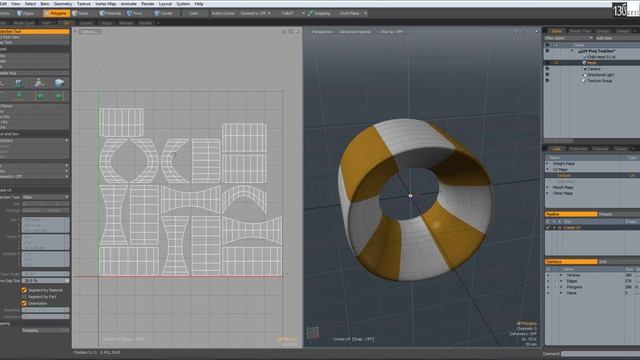This screenshot has width=640, height=360.
Task: Open the Vertex Map menu
Action: tap(106, 4)
